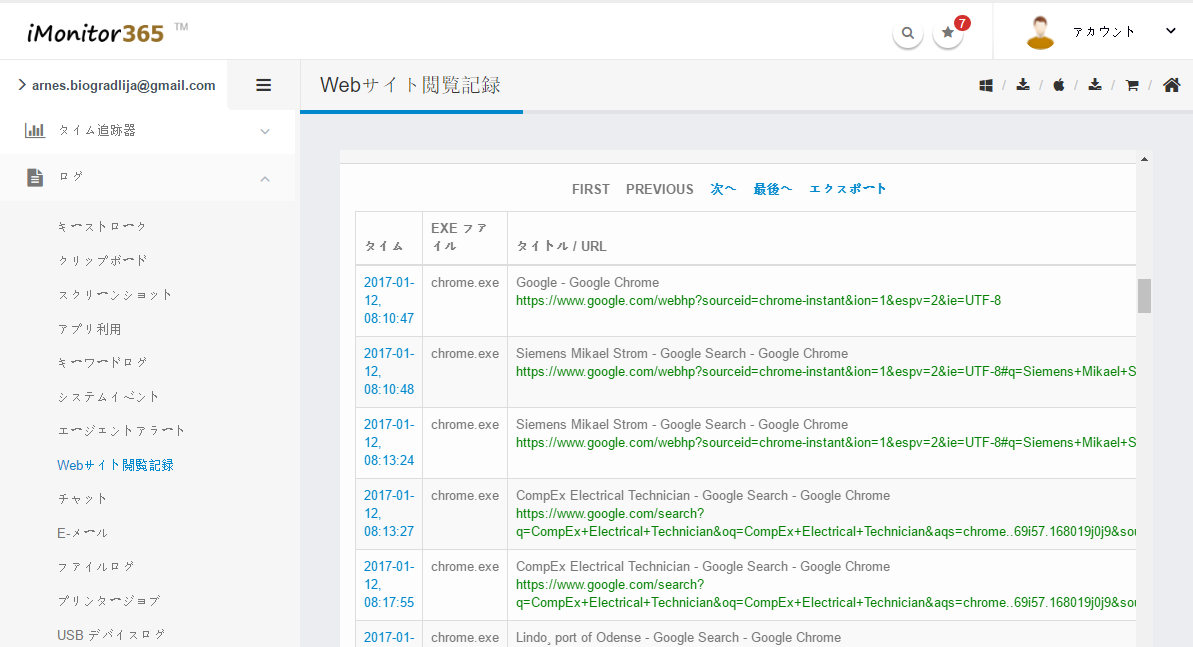Click the scrollbar up arrow
This screenshot has height=647, width=1193.
tap(1144, 159)
